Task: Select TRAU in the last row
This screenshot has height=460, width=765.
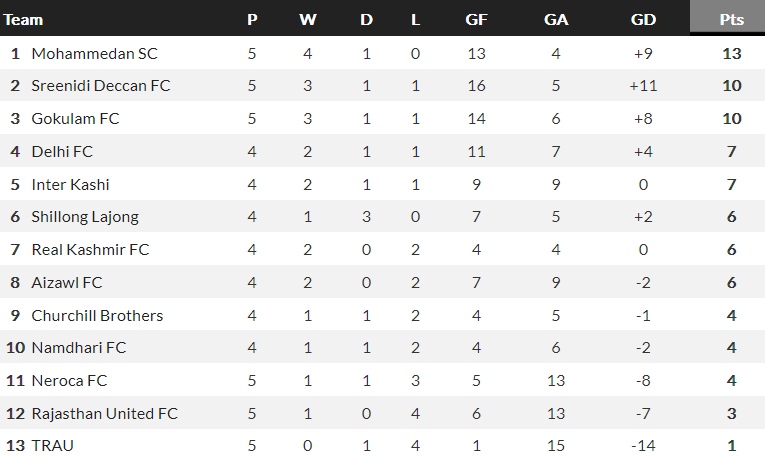Action: coord(53,447)
